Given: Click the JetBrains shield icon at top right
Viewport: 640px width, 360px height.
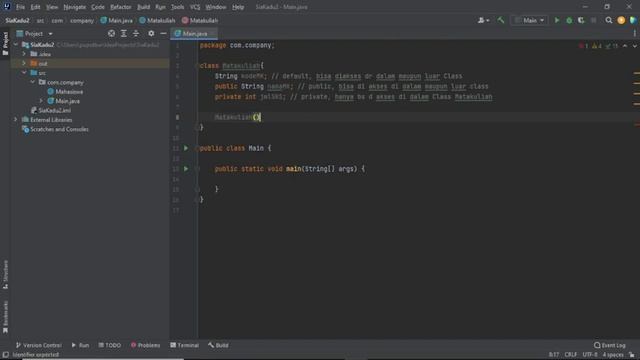Looking at the screenshot, I should pos(633,20).
